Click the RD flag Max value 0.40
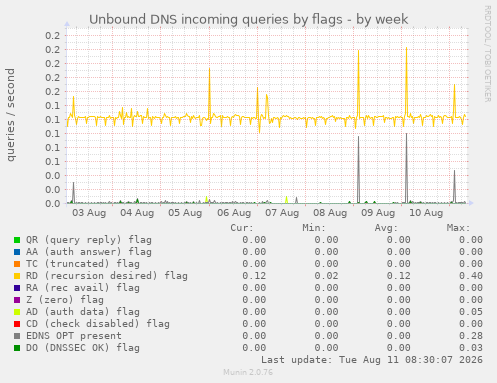497x383 pixels. (471, 276)
